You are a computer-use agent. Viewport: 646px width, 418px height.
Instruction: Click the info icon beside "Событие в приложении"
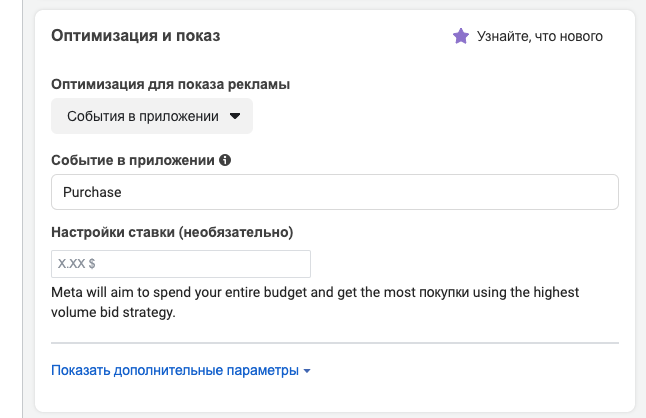[225, 160]
